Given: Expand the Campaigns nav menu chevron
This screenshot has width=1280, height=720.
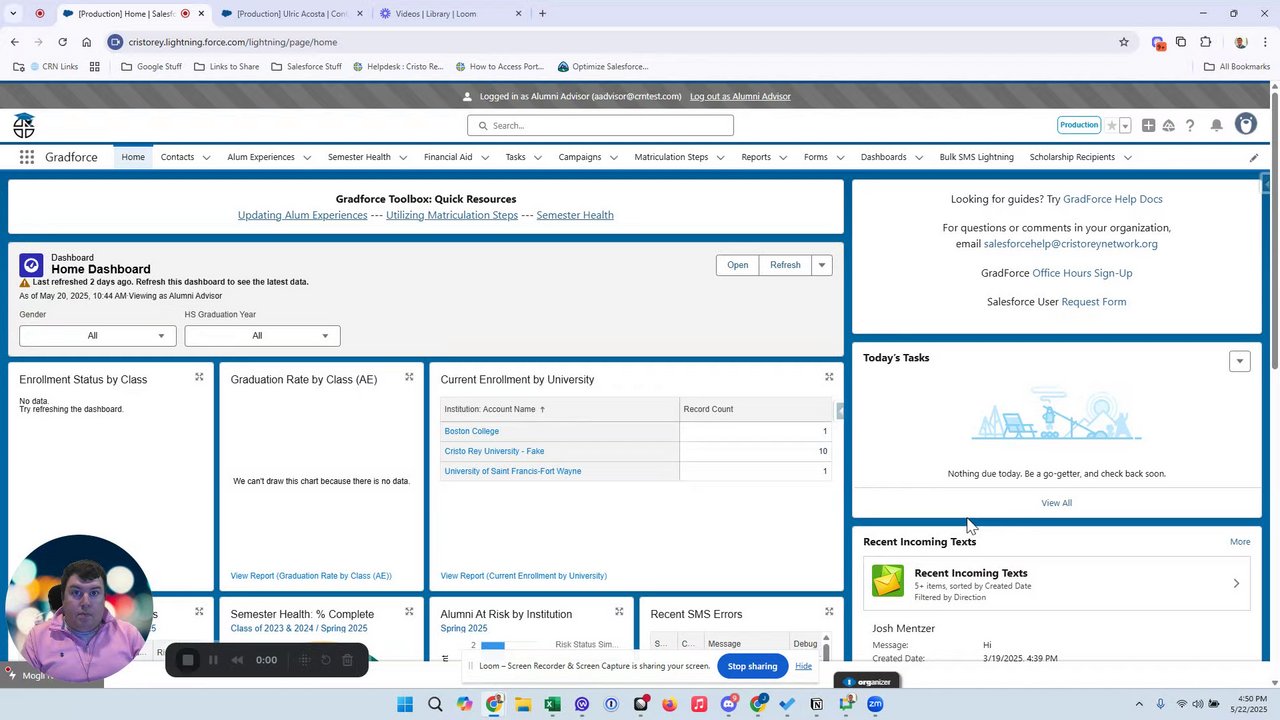Looking at the screenshot, I should click(613, 158).
